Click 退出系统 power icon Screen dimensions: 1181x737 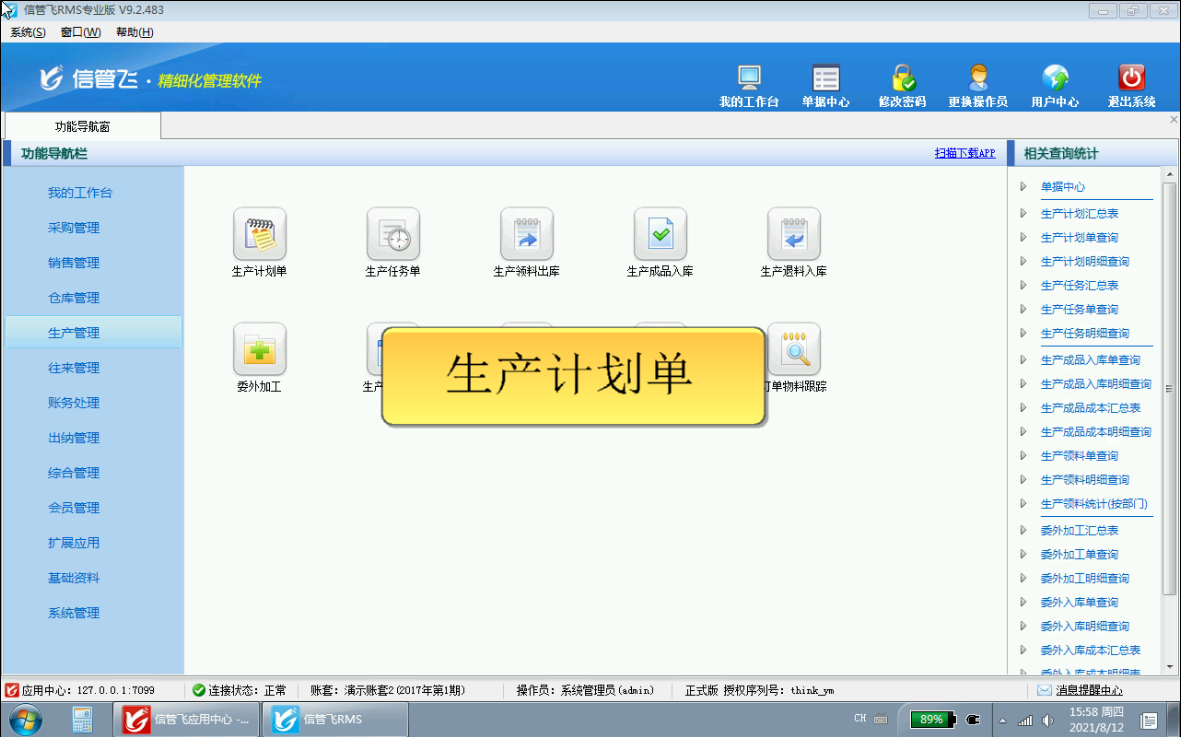tap(1131, 78)
